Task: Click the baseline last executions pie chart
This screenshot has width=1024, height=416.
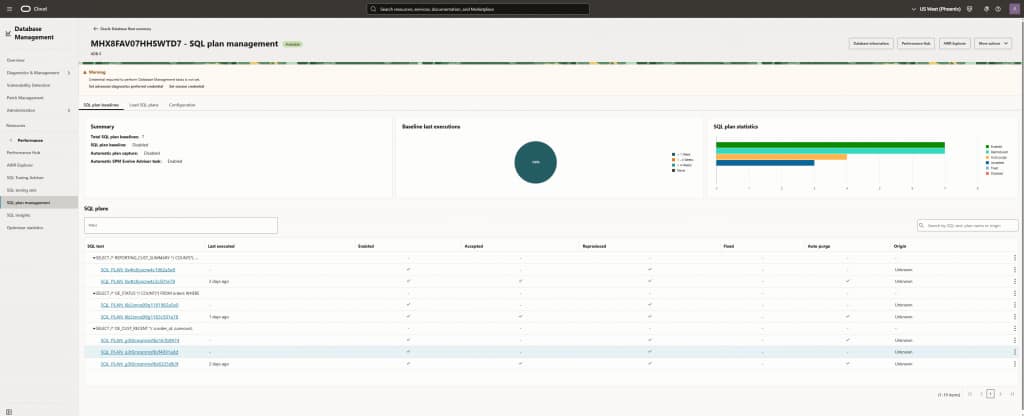Action: coord(536,162)
